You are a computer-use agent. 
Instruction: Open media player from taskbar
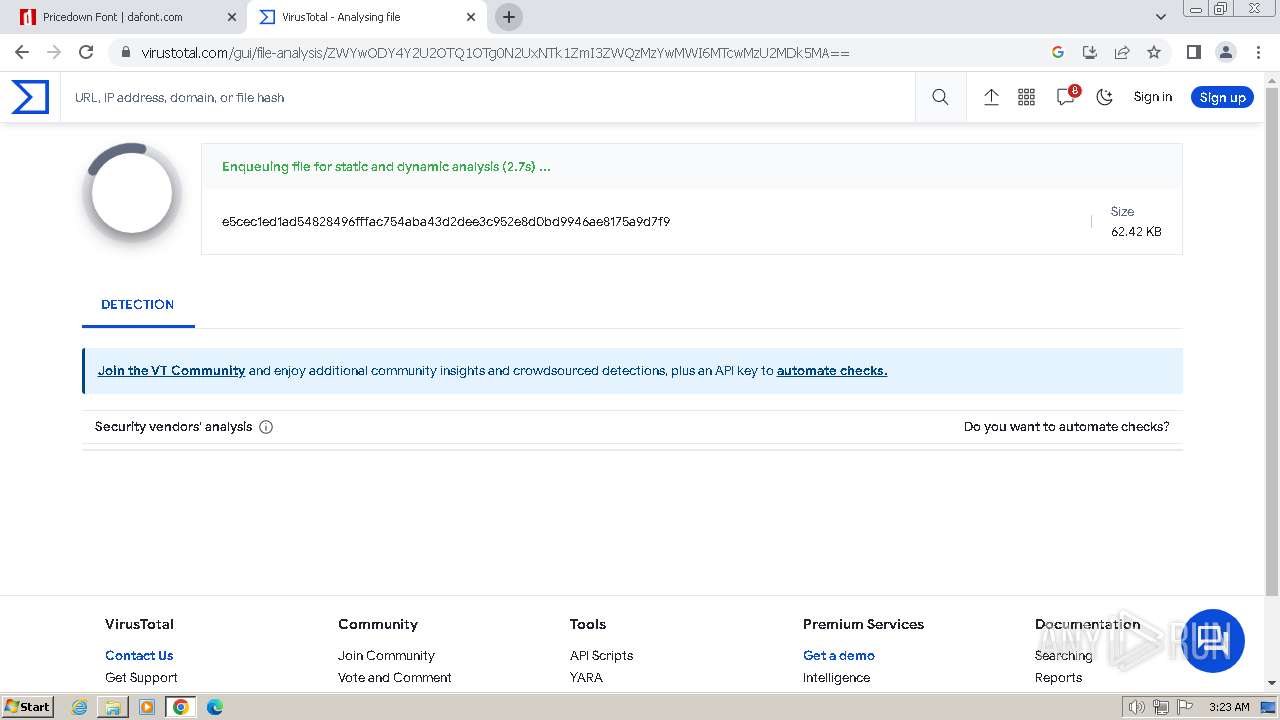point(147,707)
